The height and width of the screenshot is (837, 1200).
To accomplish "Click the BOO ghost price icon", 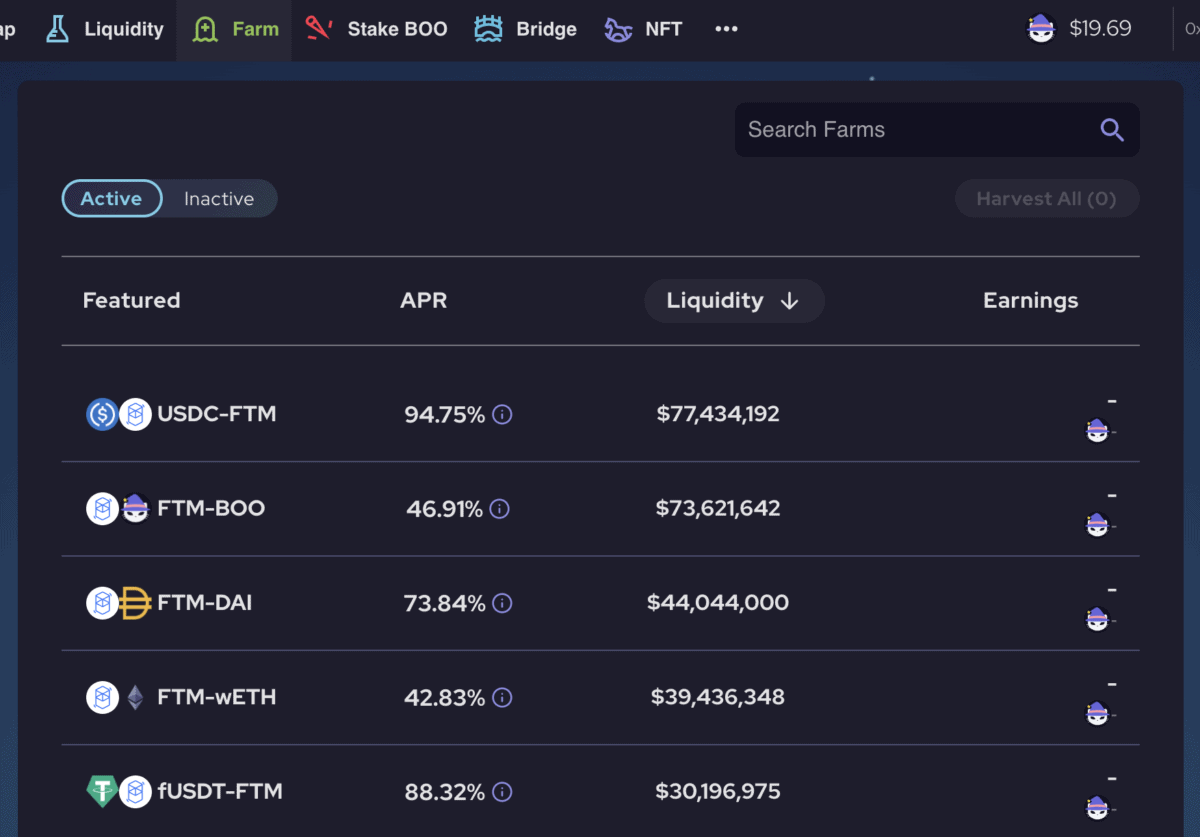I will [x=1042, y=29].
